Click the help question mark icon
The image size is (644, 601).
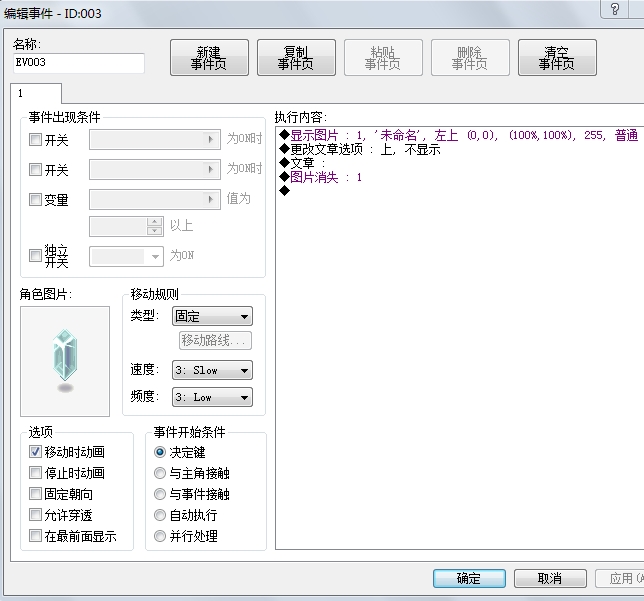tap(614, 9)
